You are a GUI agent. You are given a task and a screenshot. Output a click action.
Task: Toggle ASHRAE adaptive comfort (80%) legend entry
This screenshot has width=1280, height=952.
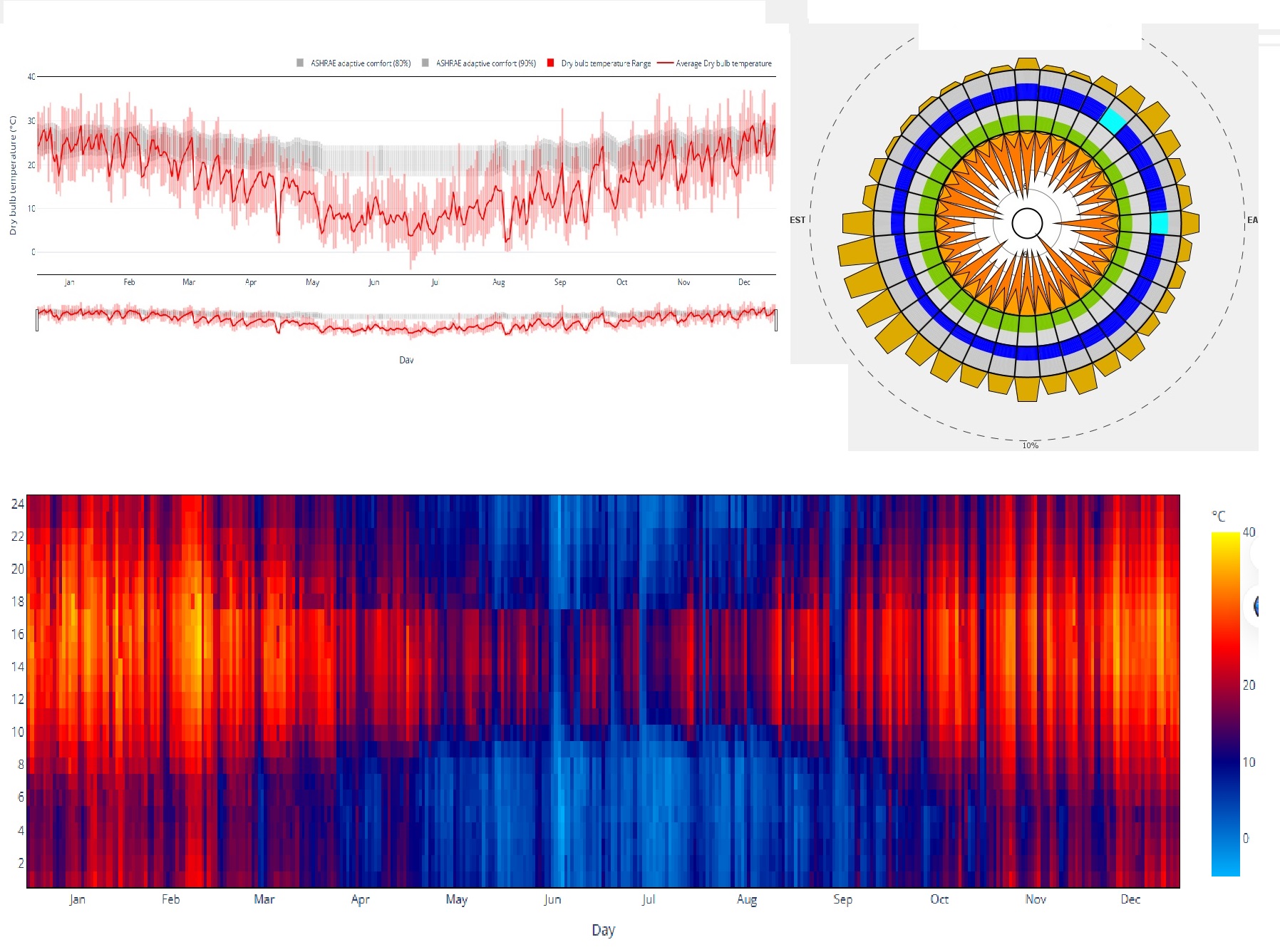354,63
